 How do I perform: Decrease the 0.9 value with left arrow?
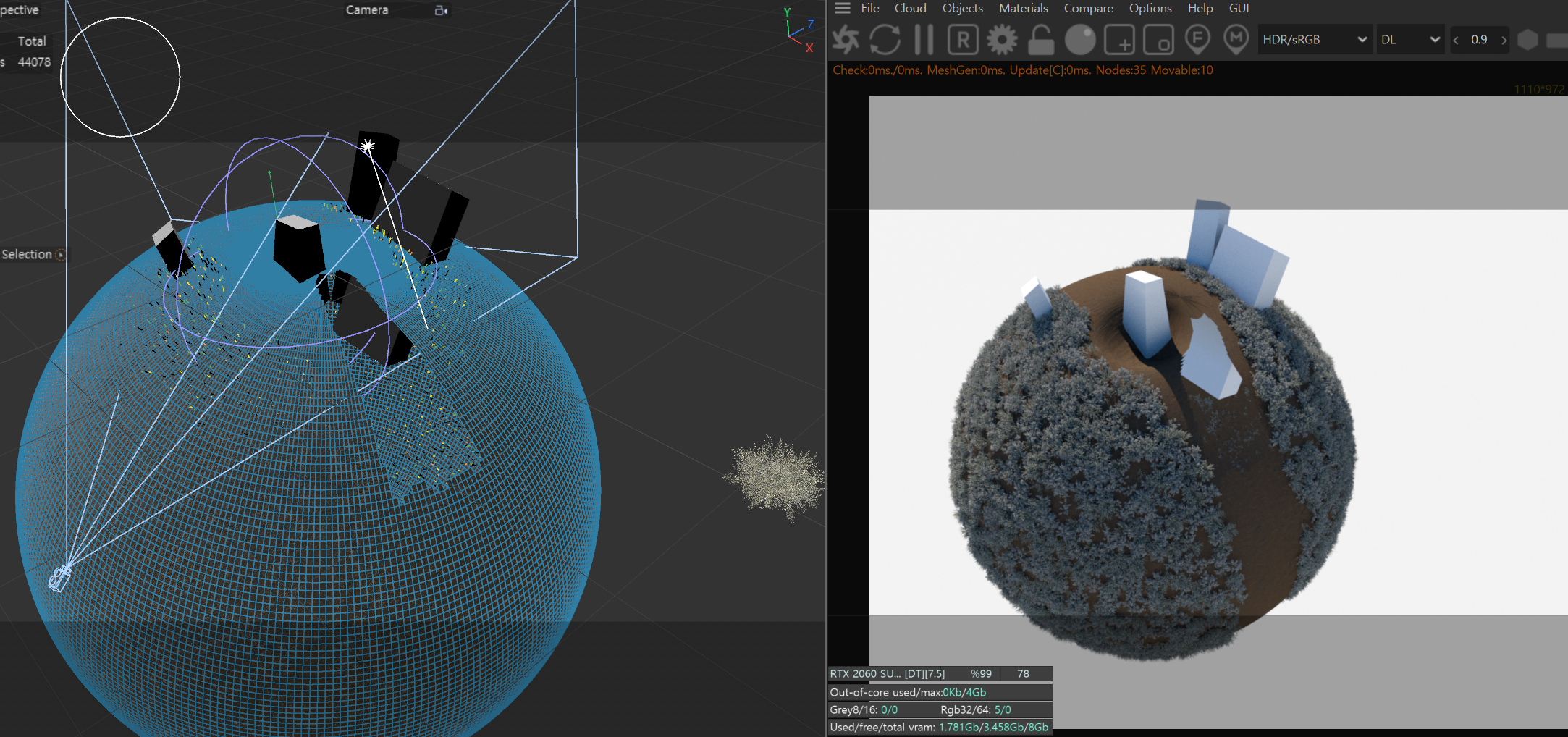[1456, 40]
